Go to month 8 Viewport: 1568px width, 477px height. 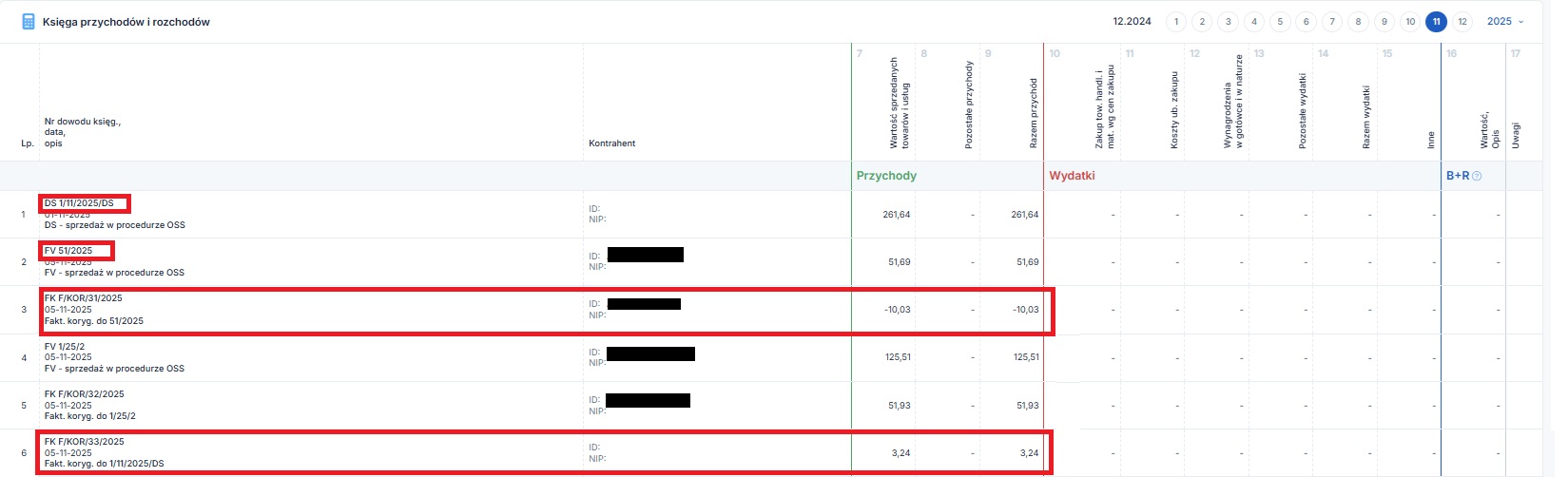[1358, 22]
